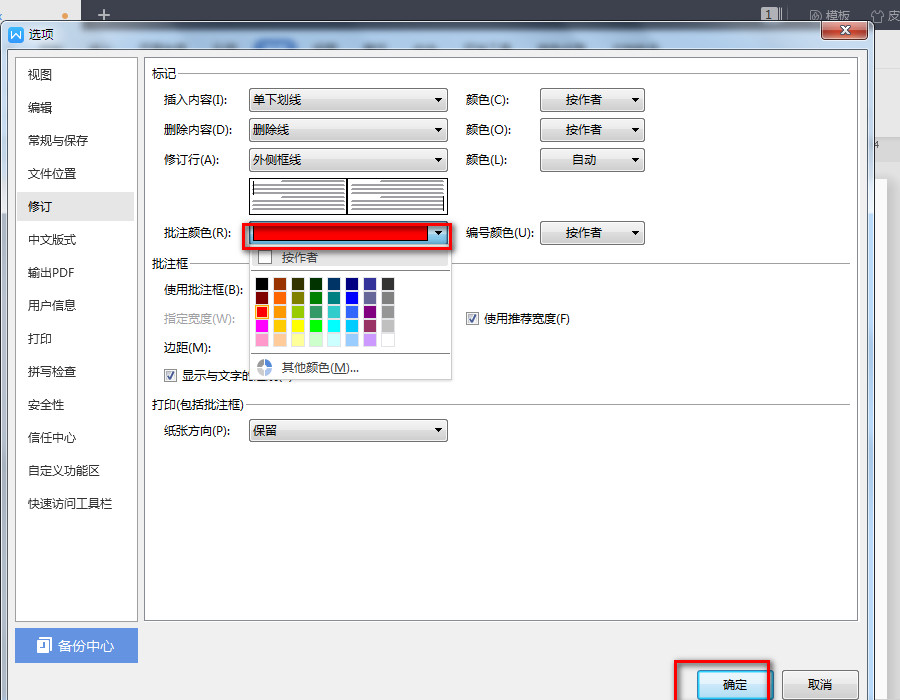Toggle the 使用推荐宽度 checkbox
The image size is (900, 700).
(472, 318)
